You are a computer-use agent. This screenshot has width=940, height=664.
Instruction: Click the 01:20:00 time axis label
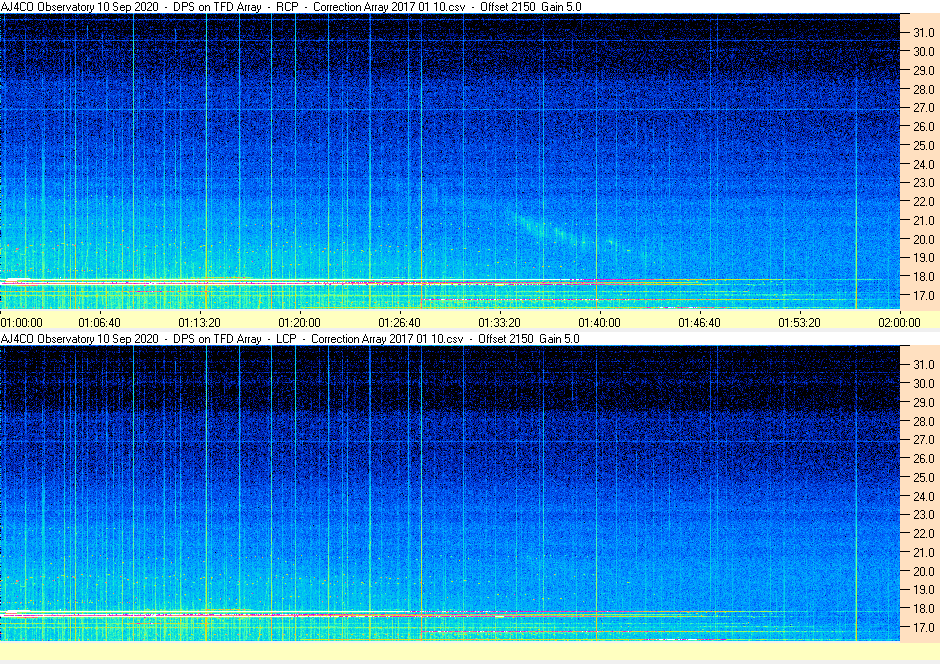[x=299, y=322]
